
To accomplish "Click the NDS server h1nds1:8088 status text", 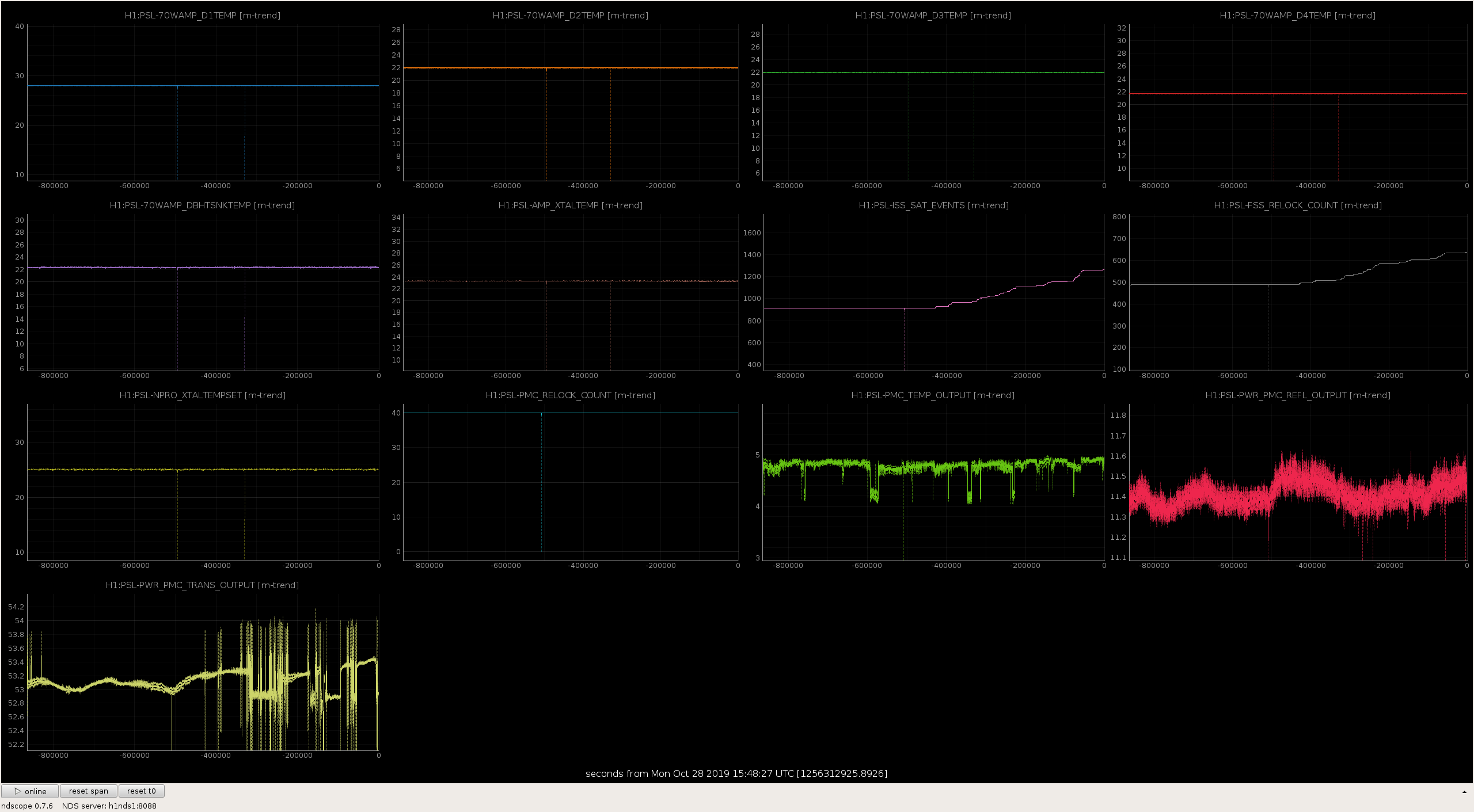I will click(x=109, y=806).
